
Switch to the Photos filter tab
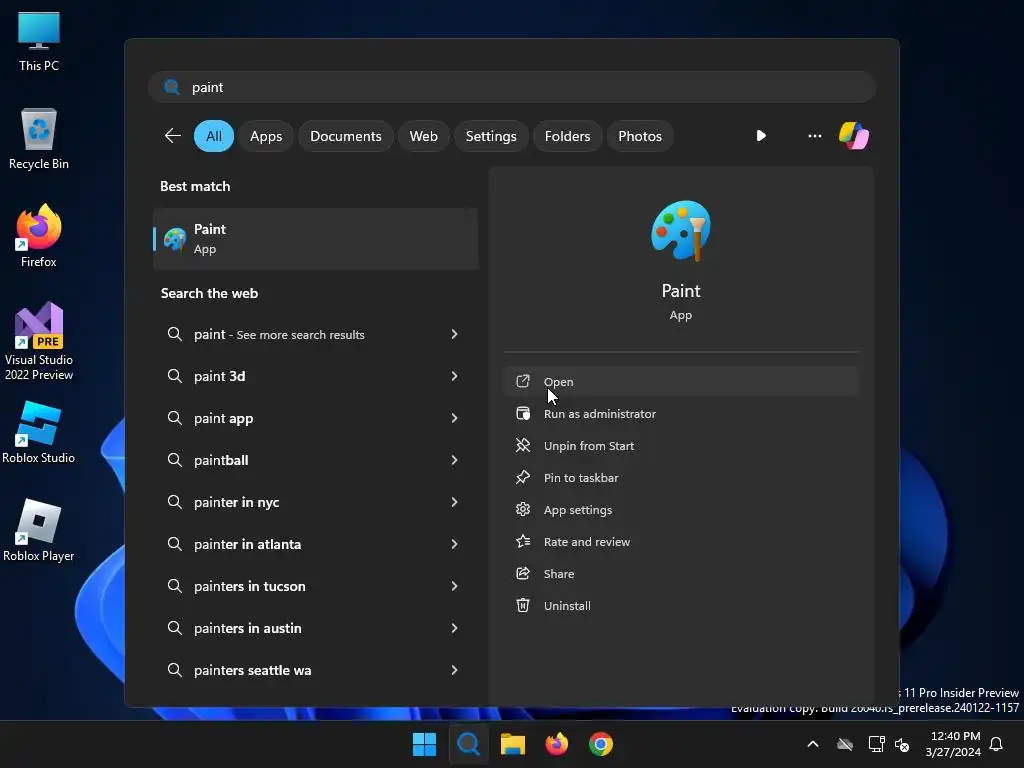[x=640, y=136]
